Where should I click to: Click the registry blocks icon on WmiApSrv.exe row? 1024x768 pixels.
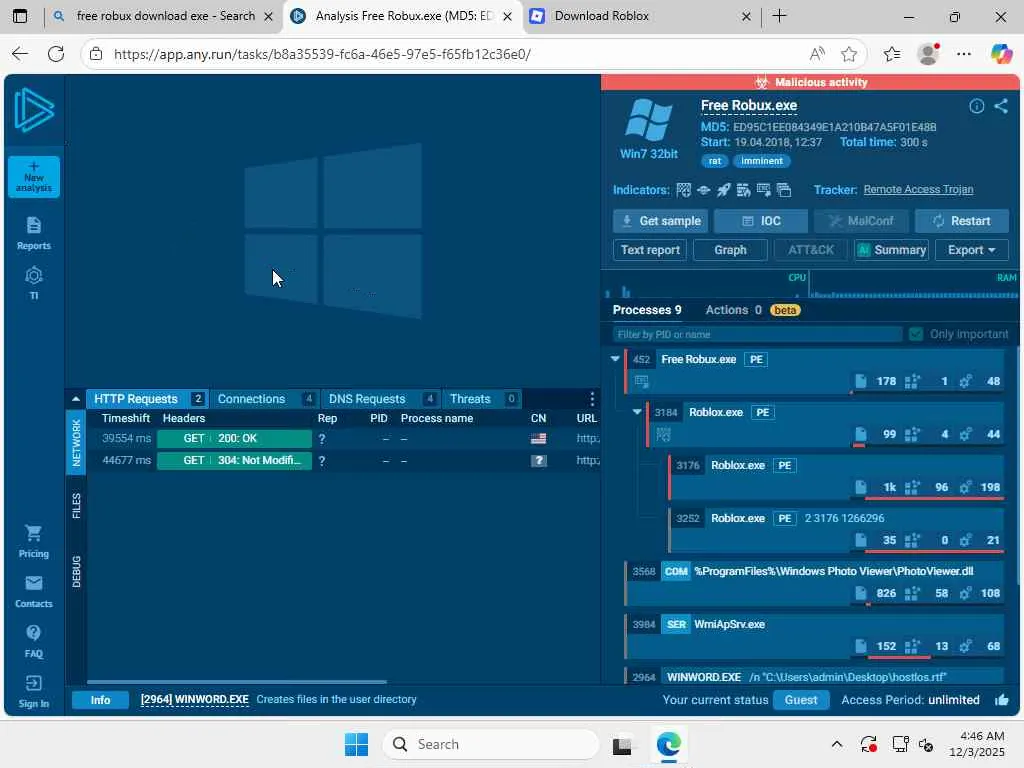912,647
